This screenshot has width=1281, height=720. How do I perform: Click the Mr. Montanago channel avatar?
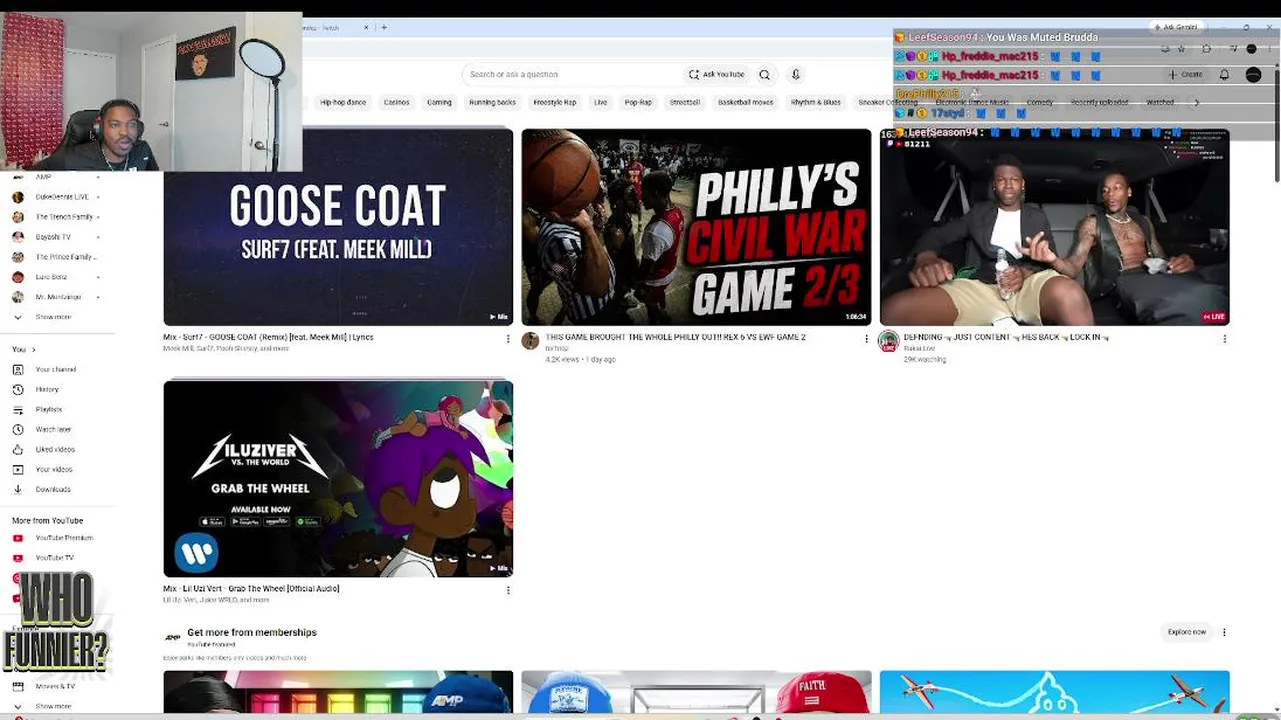pyautogui.click(x=18, y=297)
